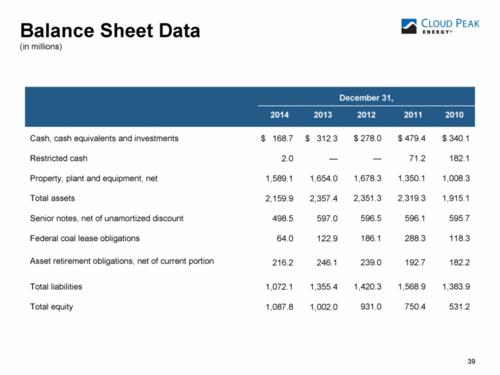Click the Total equity row label
Screen dimensions: 500x375
(x=51, y=307)
